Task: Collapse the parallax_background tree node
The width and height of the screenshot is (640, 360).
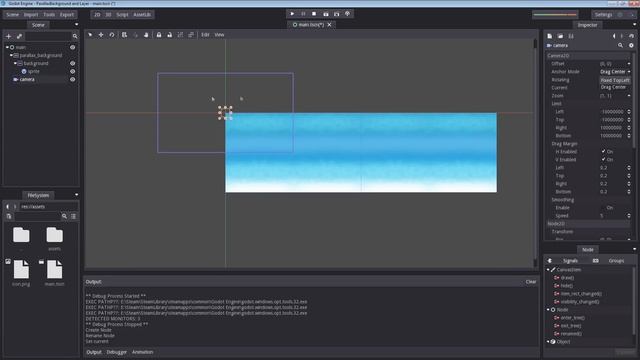Action: tap(11, 55)
